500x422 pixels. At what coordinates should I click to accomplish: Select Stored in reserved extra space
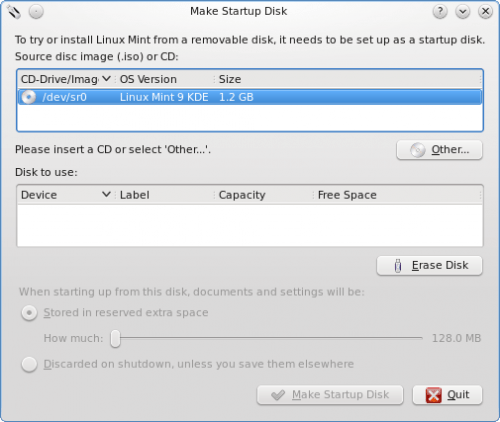115,313
